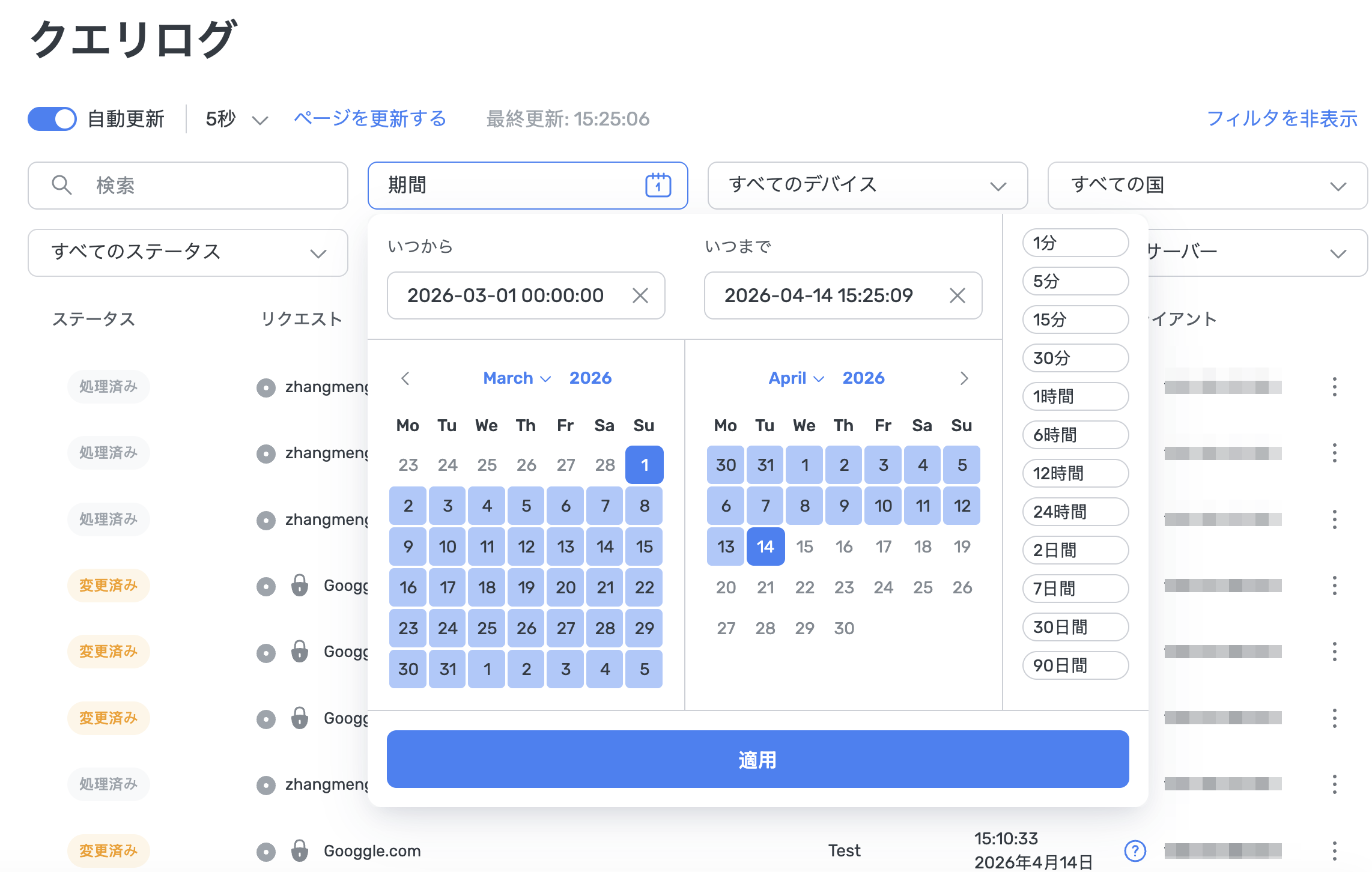Viewport: 1372px width, 872px height.
Task: Click the magnifier icon in the search box
Action: (x=62, y=185)
